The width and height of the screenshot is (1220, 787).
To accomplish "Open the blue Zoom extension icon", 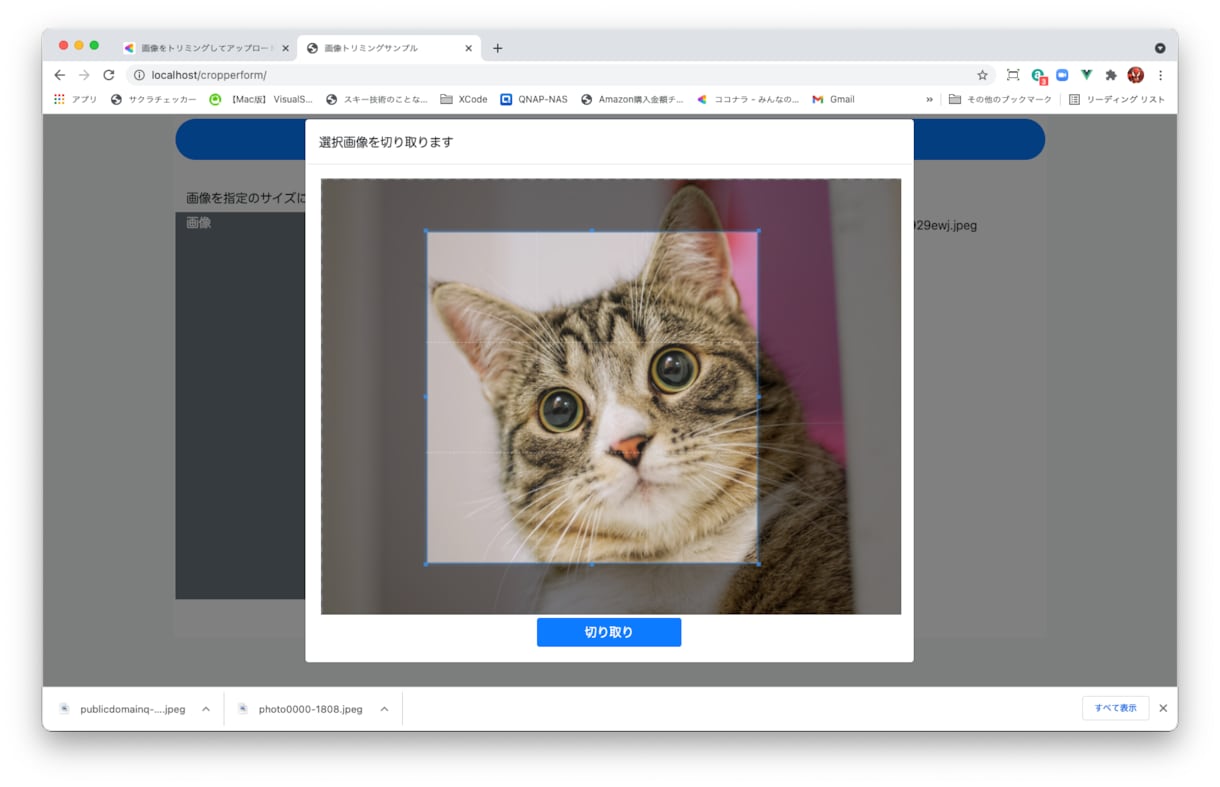I will click(x=1062, y=75).
